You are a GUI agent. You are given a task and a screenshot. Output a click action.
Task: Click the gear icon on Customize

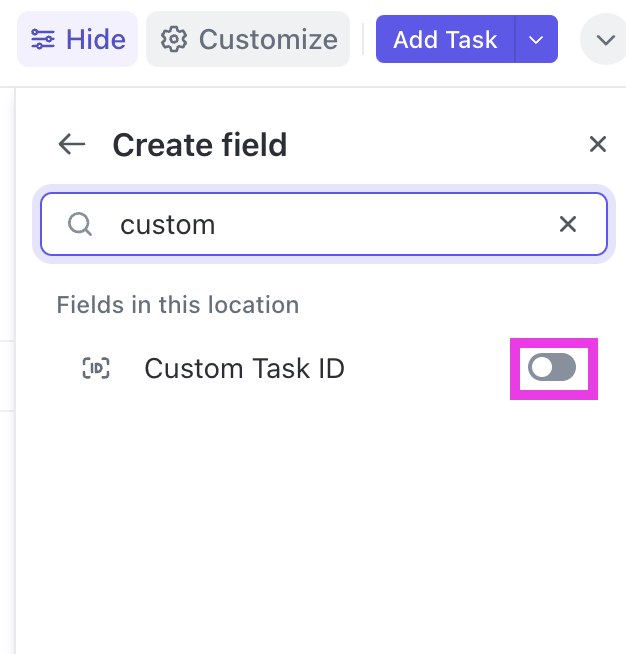click(175, 40)
